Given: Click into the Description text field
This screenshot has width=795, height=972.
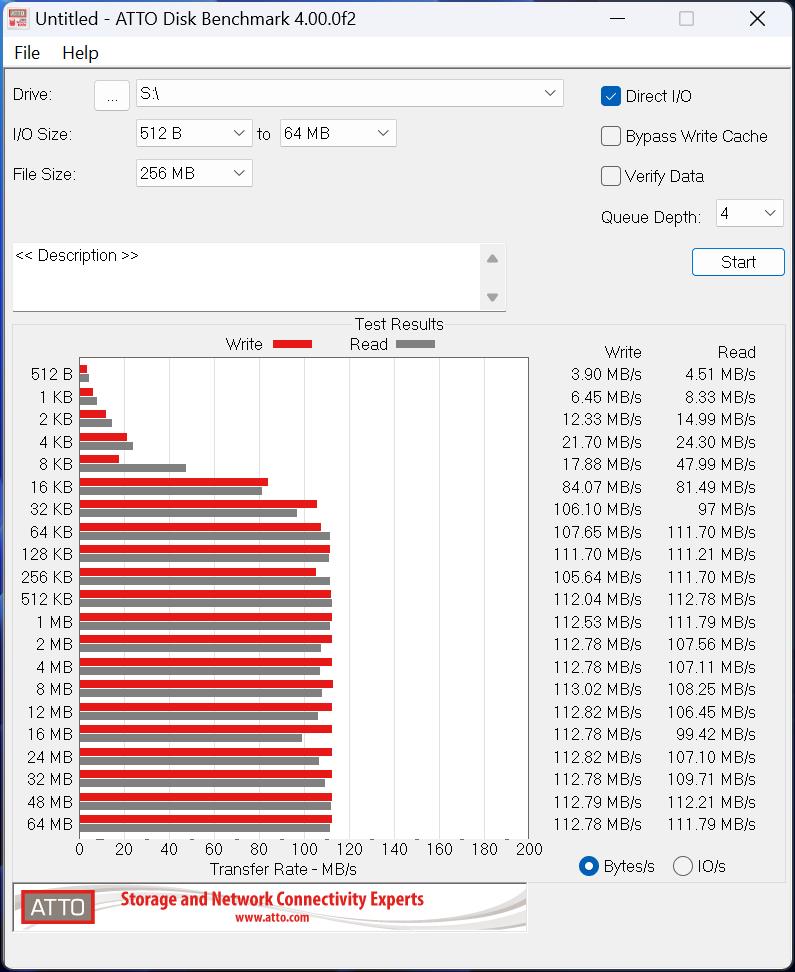Looking at the screenshot, I should [x=246, y=277].
